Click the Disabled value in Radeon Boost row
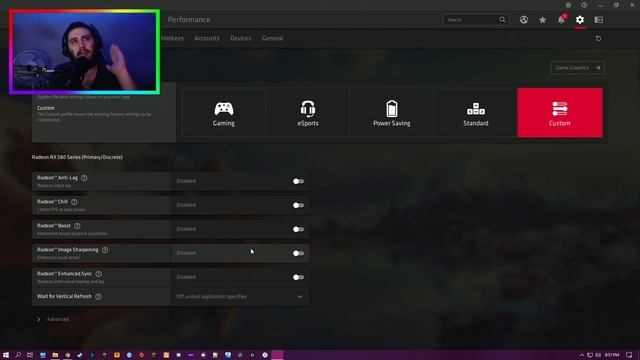Viewport: 640px width, 360px height. tap(186, 229)
